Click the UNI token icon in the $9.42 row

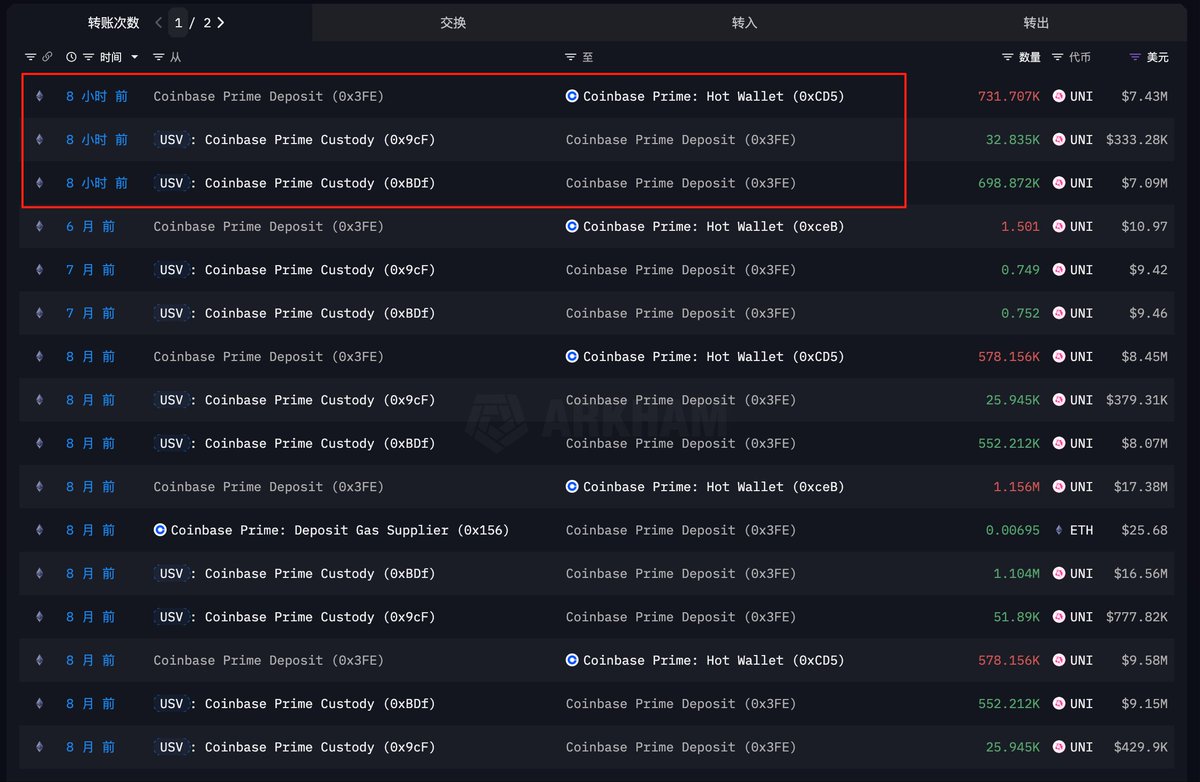point(1059,270)
